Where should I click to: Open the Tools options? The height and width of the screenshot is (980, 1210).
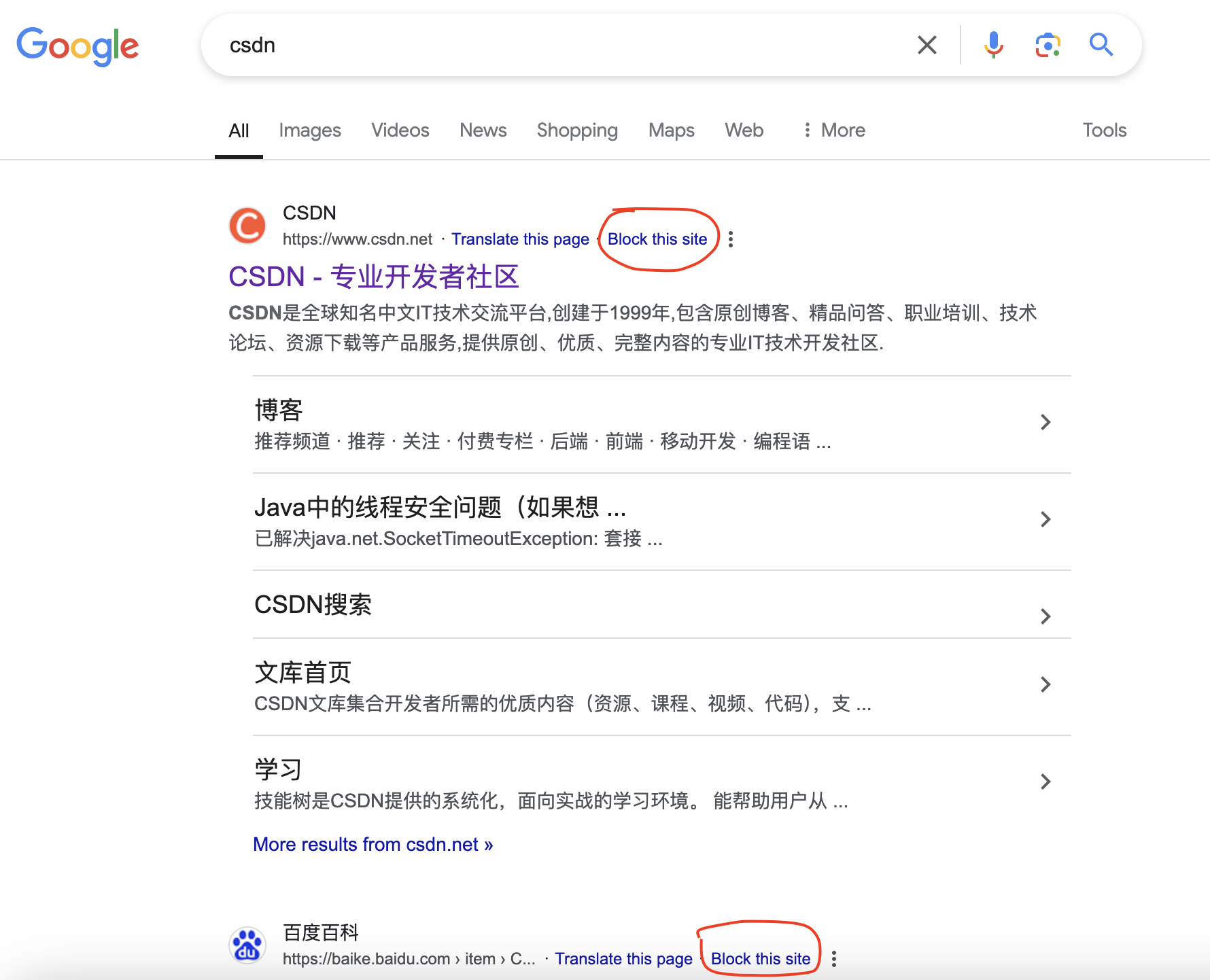1105,130
